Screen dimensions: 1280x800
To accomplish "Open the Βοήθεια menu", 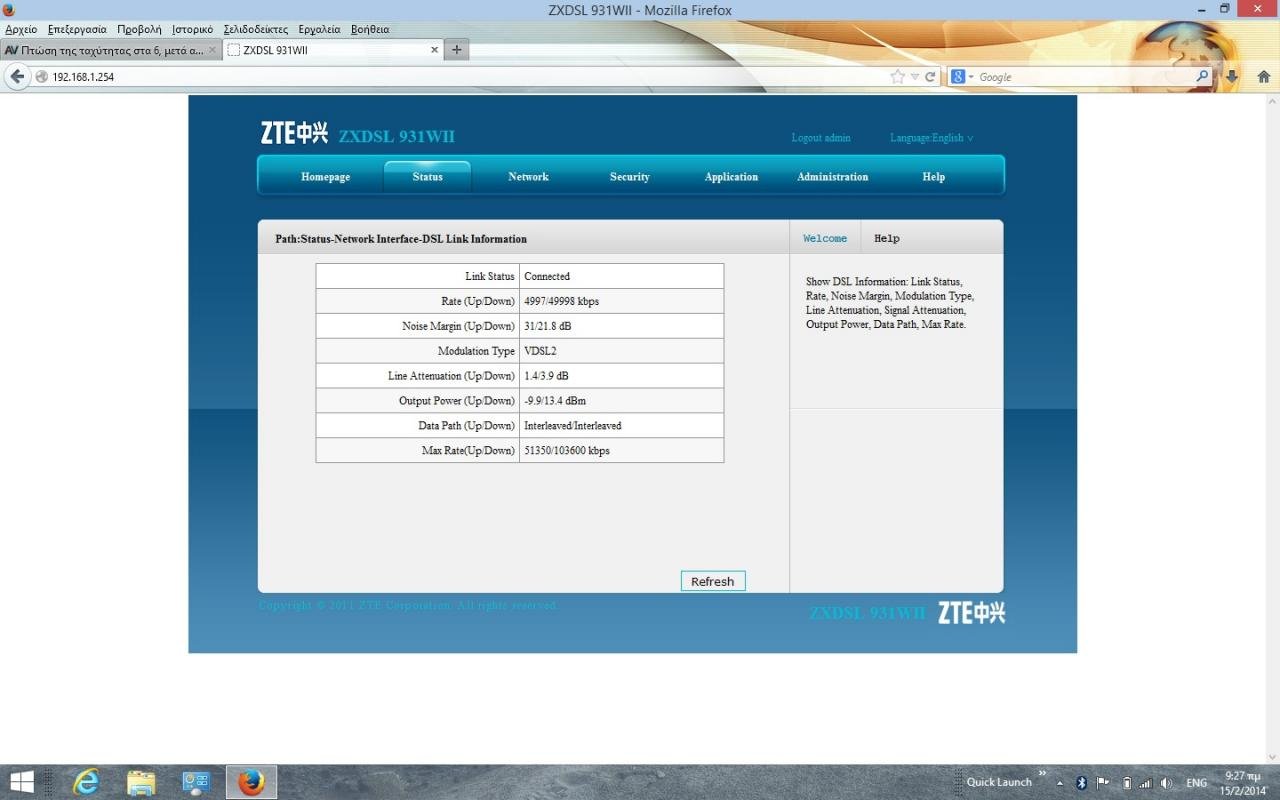I will tap(370, 29).
